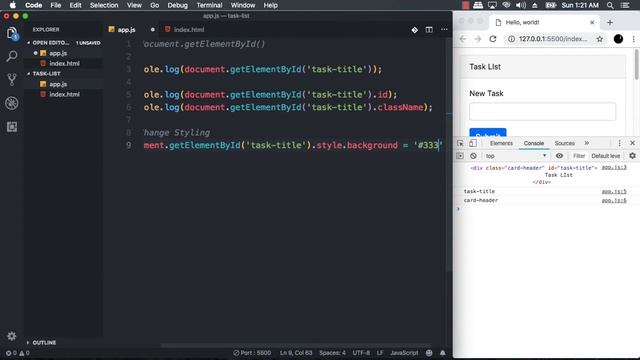The image size is (640, 360).
Task: Click Ln 9, Col 63 cursor position
Action: click(296, 353)
